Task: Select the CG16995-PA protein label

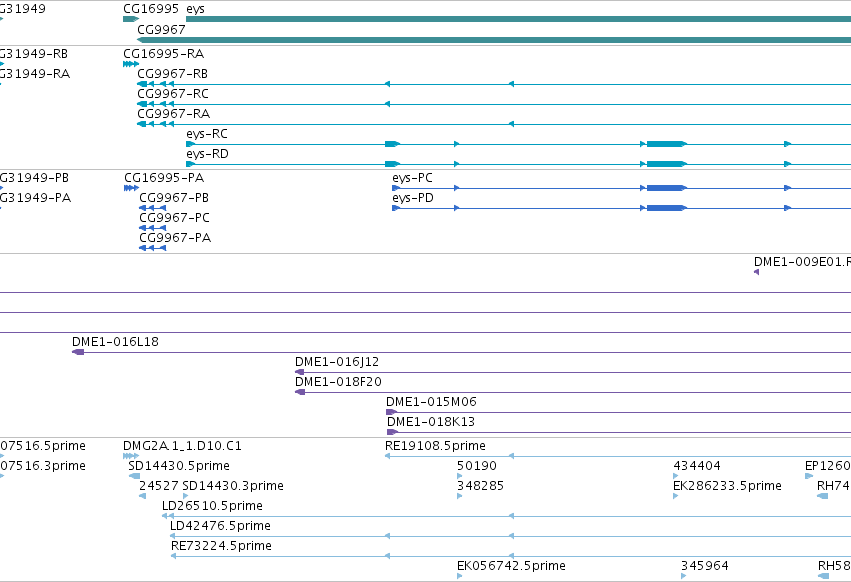Action: pyautogui.click(x=164, y=178)
